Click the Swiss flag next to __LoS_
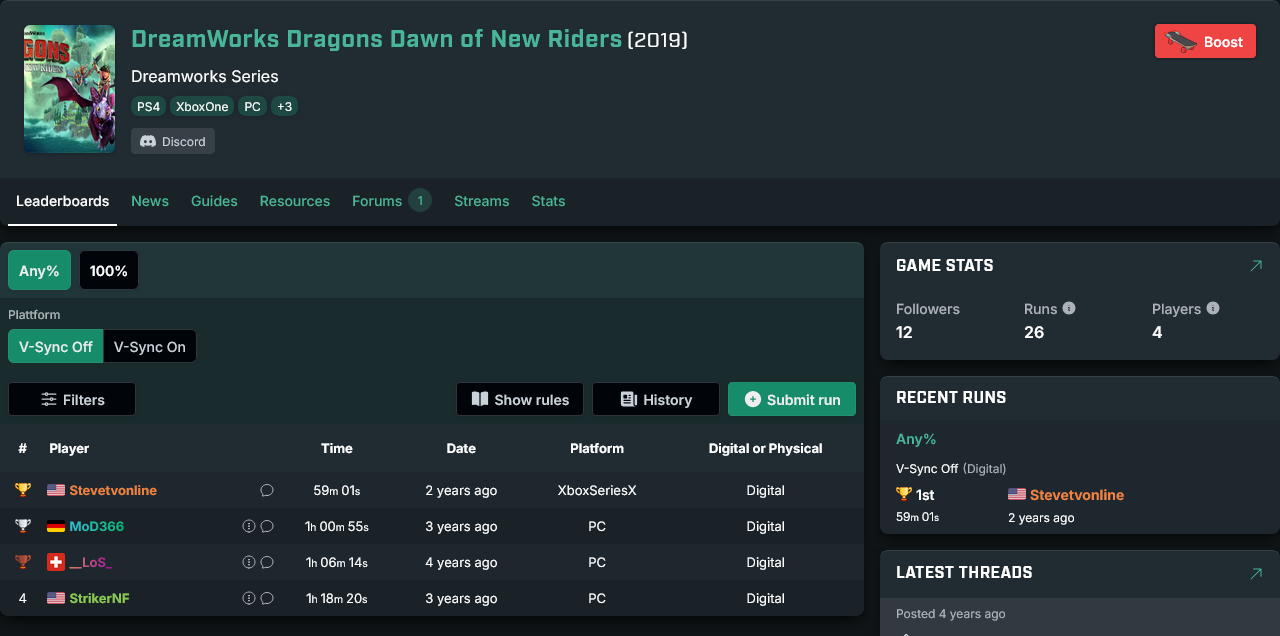Viewport: 1280px width, 636px height. pos(56,562)
